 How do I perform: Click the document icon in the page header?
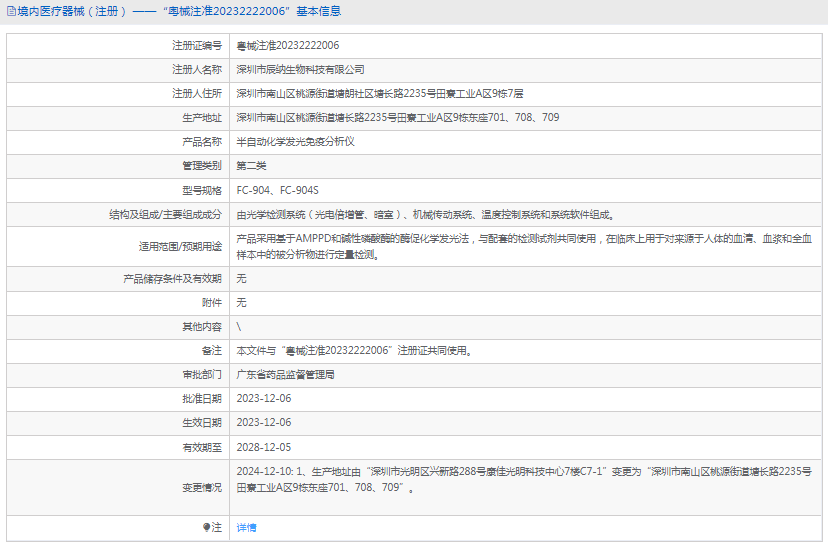point(11,11)
